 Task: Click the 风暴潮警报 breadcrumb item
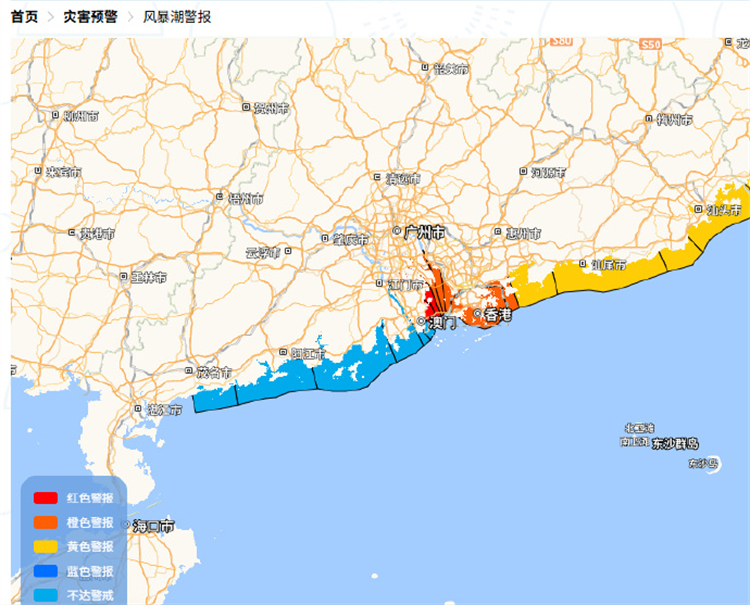coord(177,17)
